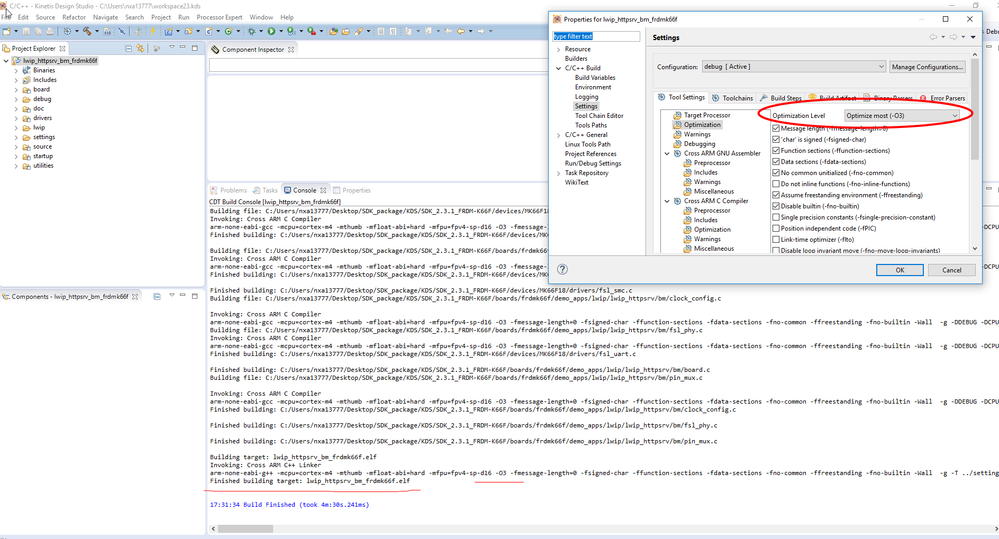The width and height of the screenshot is (999, 539).
Task: Click the console horizontal scrollbar thumb
Action: [245, 529]
